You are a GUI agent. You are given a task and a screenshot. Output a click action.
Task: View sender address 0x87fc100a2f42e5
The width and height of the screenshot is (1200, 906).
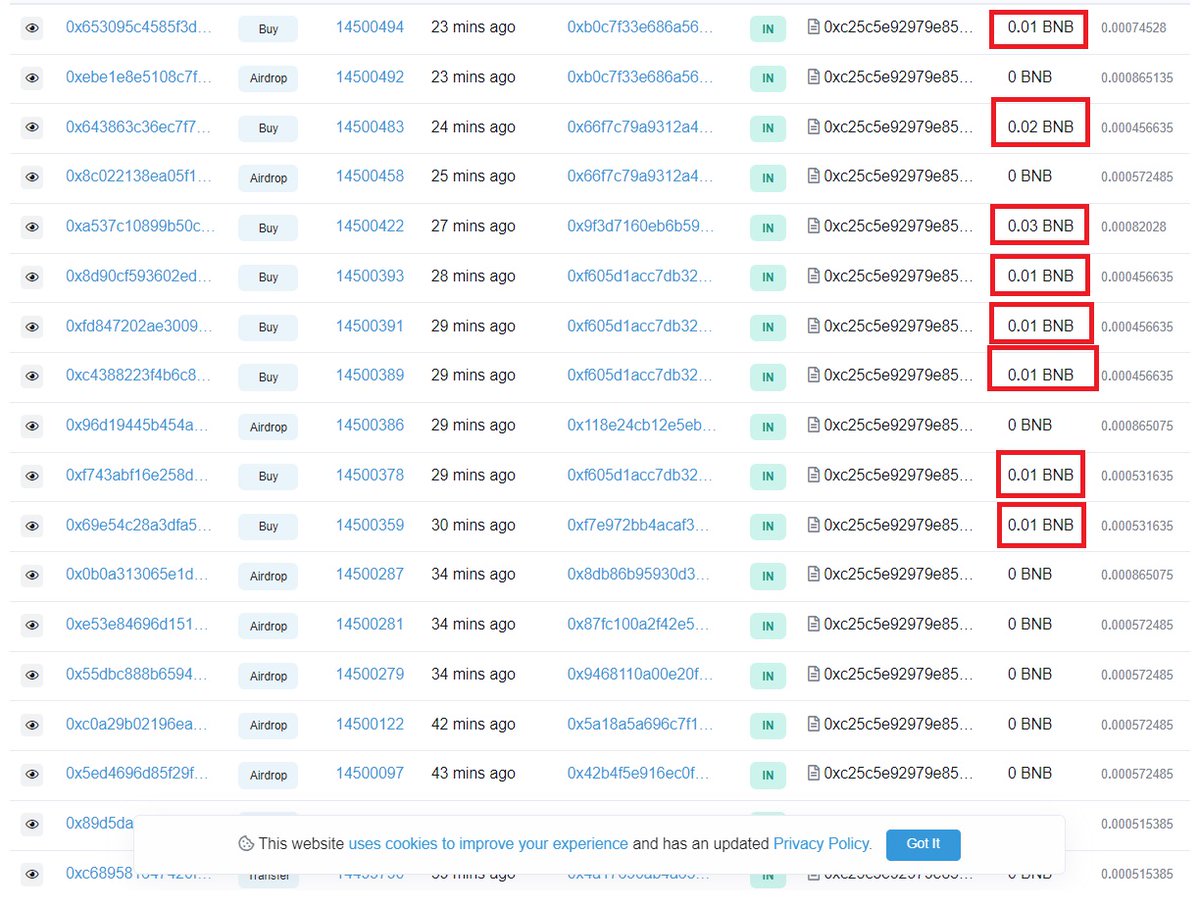(x=639, y=624)
